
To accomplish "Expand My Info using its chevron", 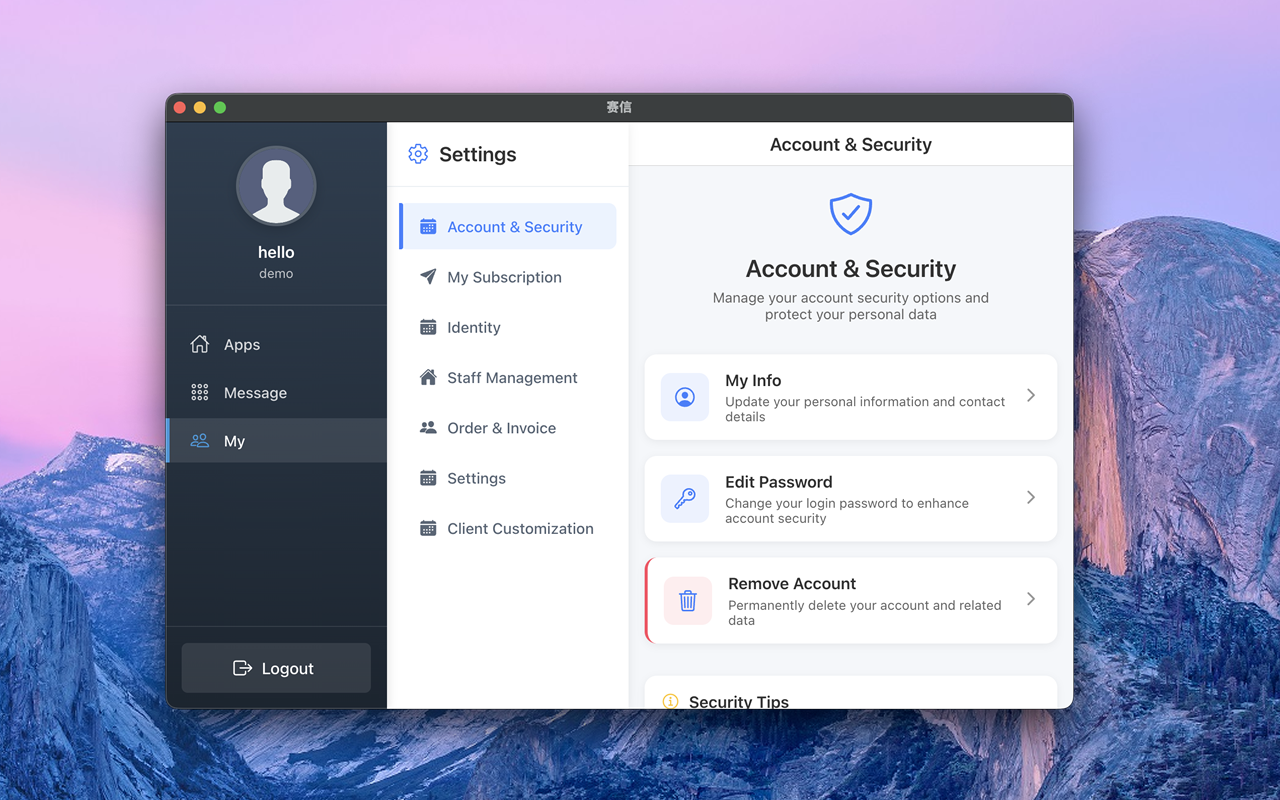I will click(x=1031, y=396).
